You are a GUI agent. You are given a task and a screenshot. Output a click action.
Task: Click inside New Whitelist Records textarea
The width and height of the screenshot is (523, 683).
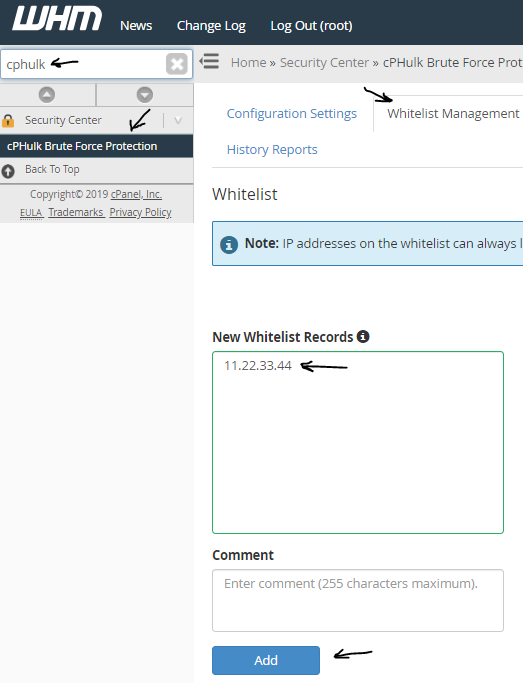point(358,443)
